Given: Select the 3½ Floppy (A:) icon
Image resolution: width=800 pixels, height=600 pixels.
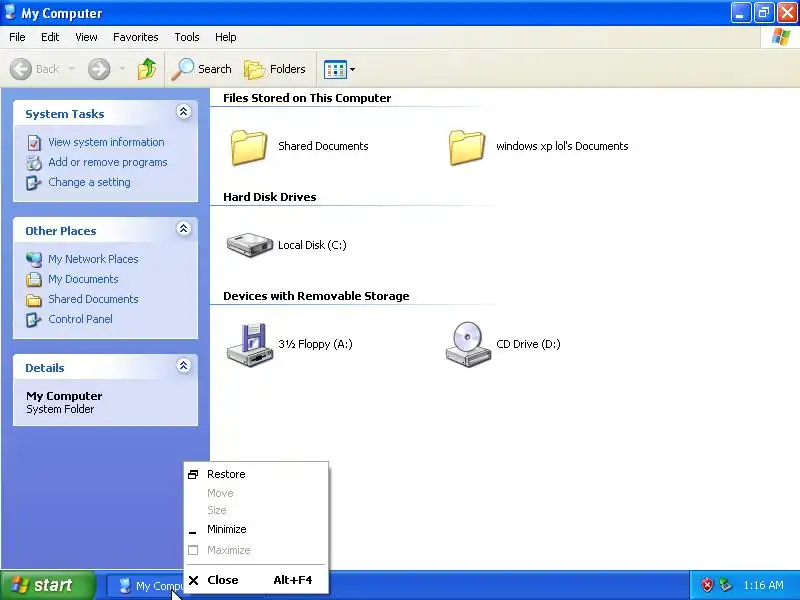Looking at the screenshot, I should click(249, 344).
